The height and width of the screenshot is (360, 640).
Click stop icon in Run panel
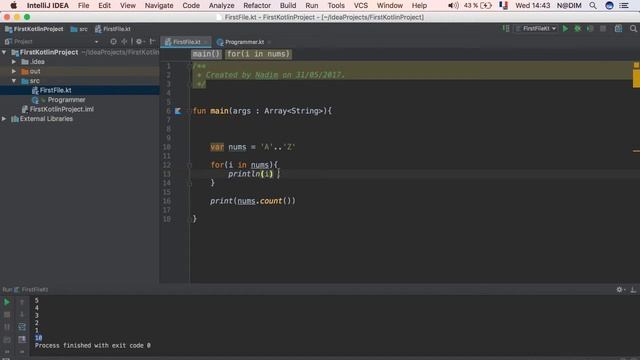click(7, 315)
